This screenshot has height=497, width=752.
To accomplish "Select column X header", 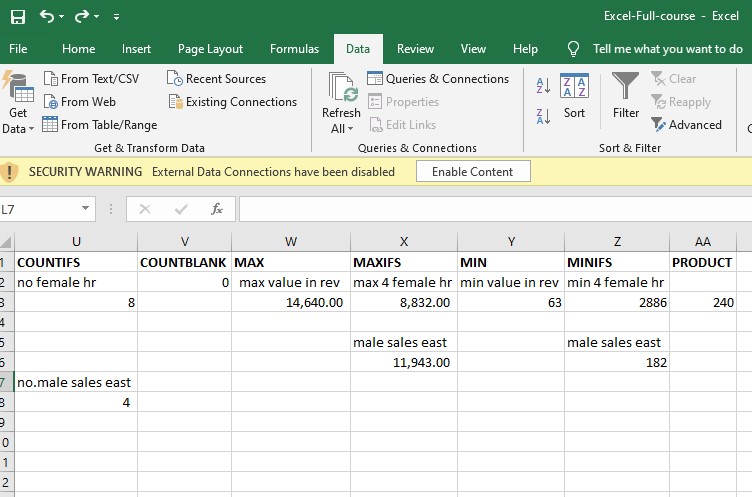I will 404,242.
